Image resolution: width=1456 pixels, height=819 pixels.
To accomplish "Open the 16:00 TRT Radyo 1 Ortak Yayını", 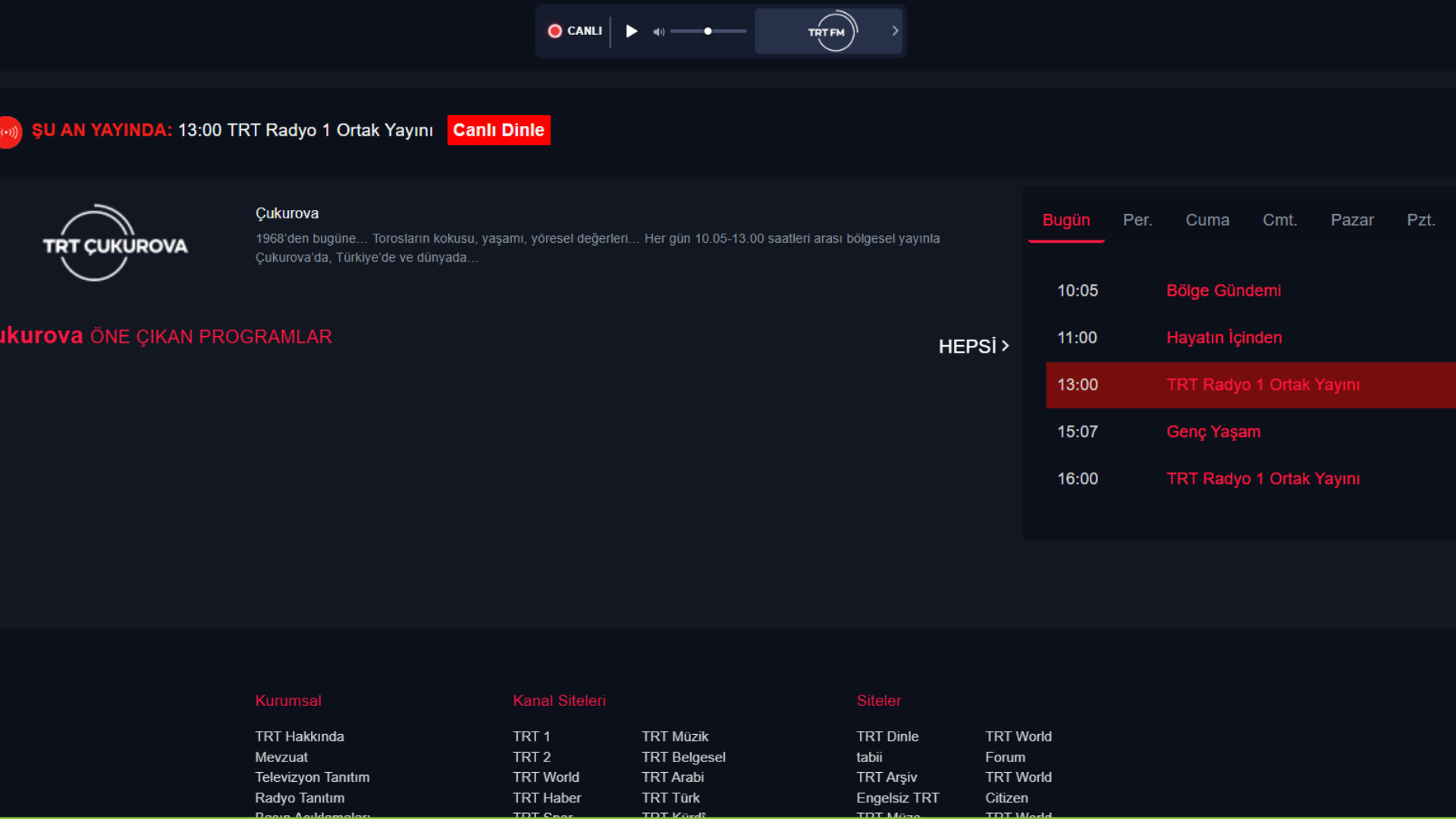I will pos(1263,479).
